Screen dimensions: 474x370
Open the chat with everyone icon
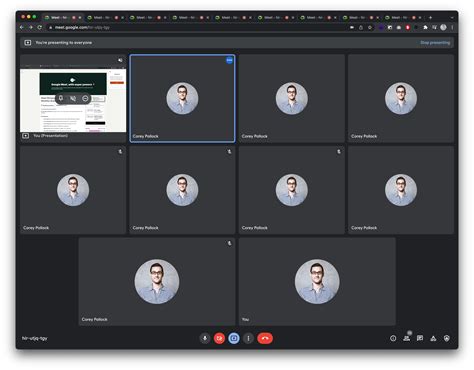(420, 338)
